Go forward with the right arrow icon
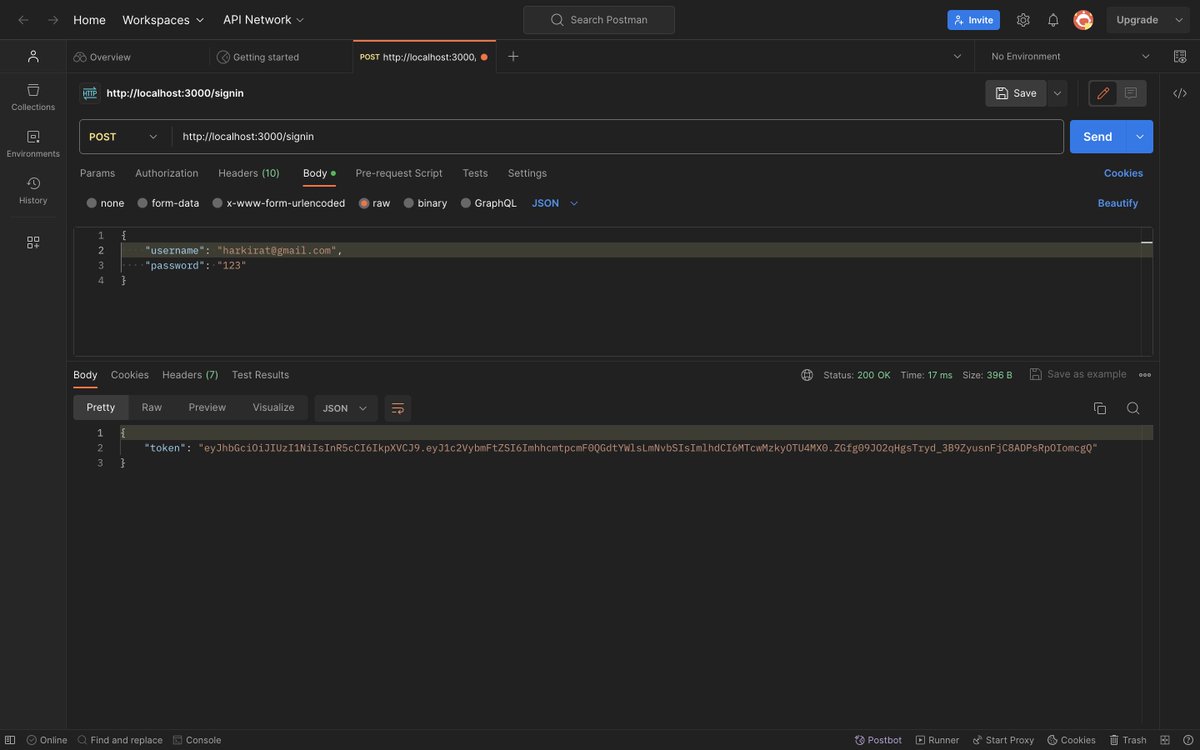This screenshot has height=750, width=1200. 53,20
